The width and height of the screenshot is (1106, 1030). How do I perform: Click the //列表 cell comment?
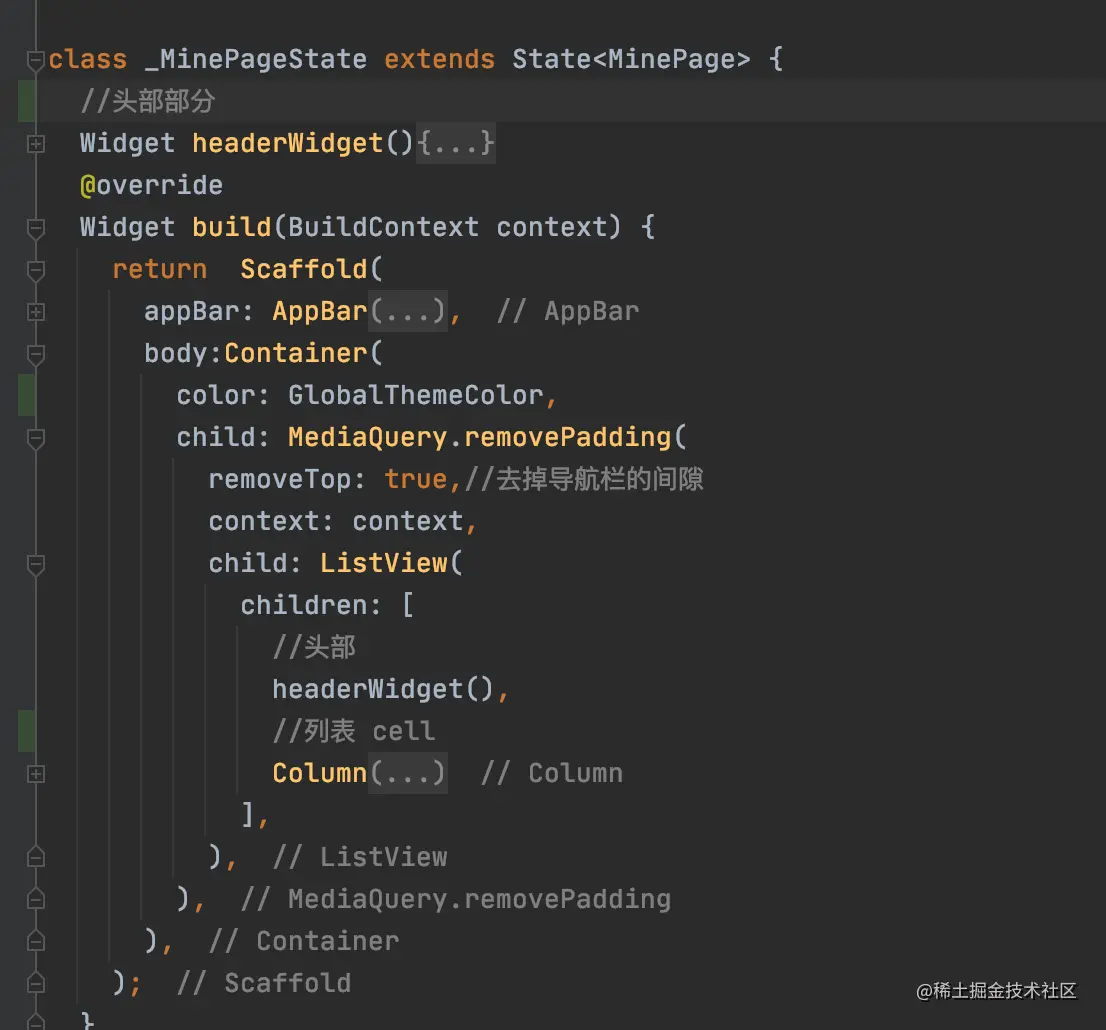[x=354, y=731]
